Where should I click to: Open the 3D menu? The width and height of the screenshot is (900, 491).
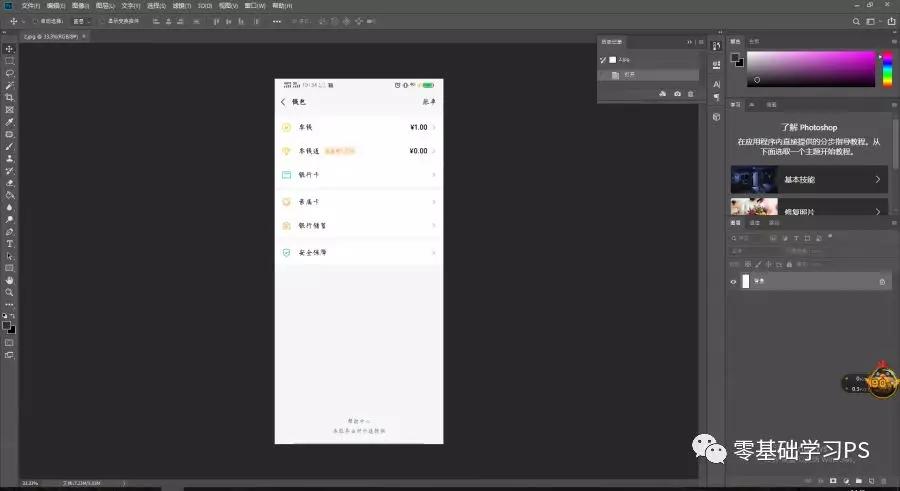click(205, 6)
